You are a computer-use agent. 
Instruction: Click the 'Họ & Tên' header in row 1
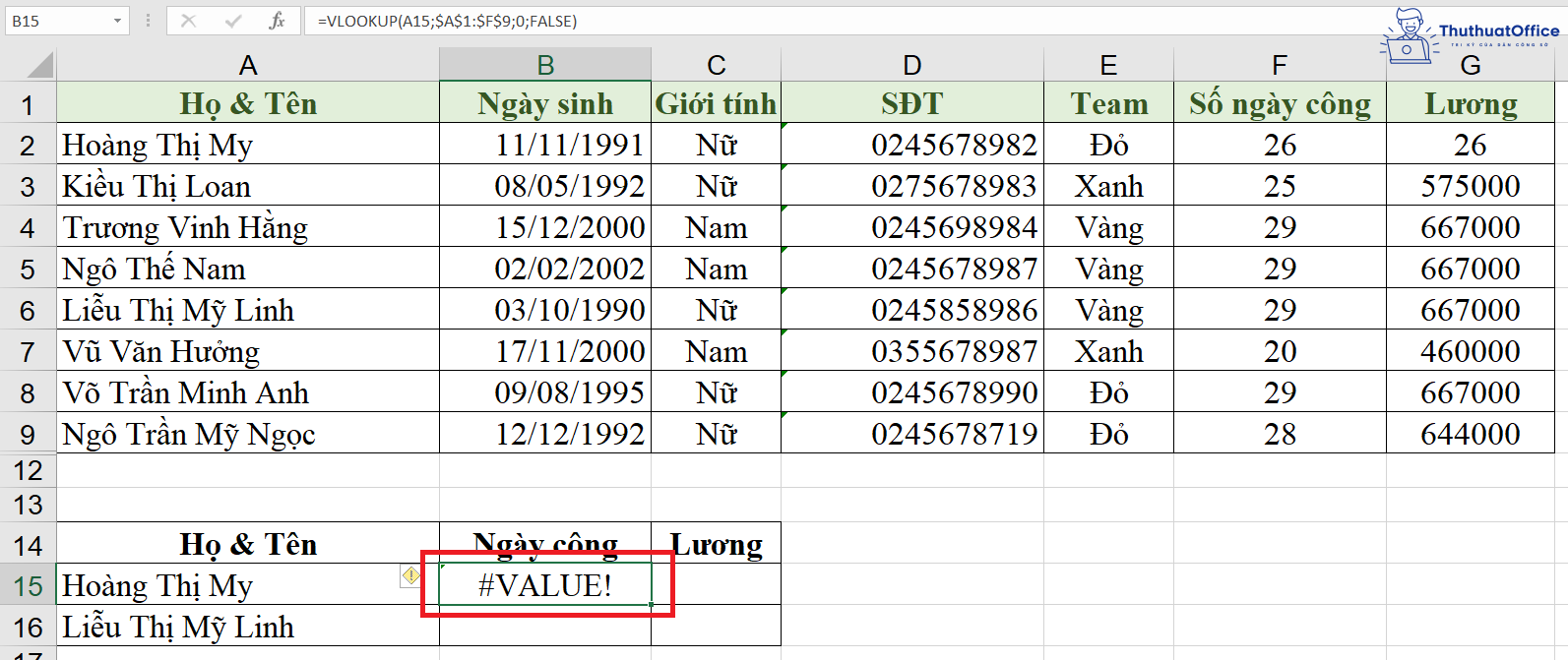[x=248, y=103]
